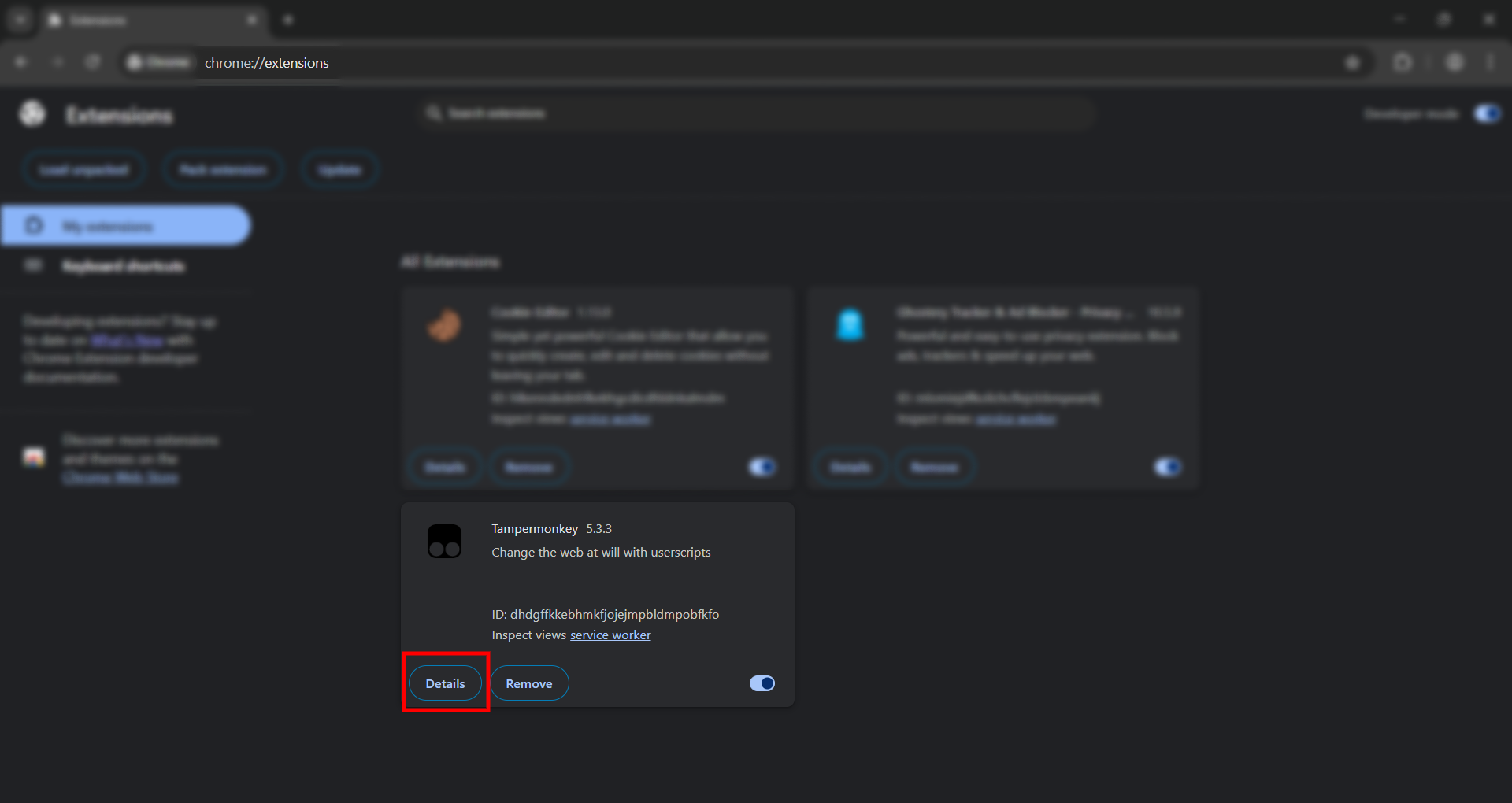Image resolution: width=1512 pixels, height=803 pixels.
Task: Click the Tampermonkey extension icon
Action: coord(444,542)
